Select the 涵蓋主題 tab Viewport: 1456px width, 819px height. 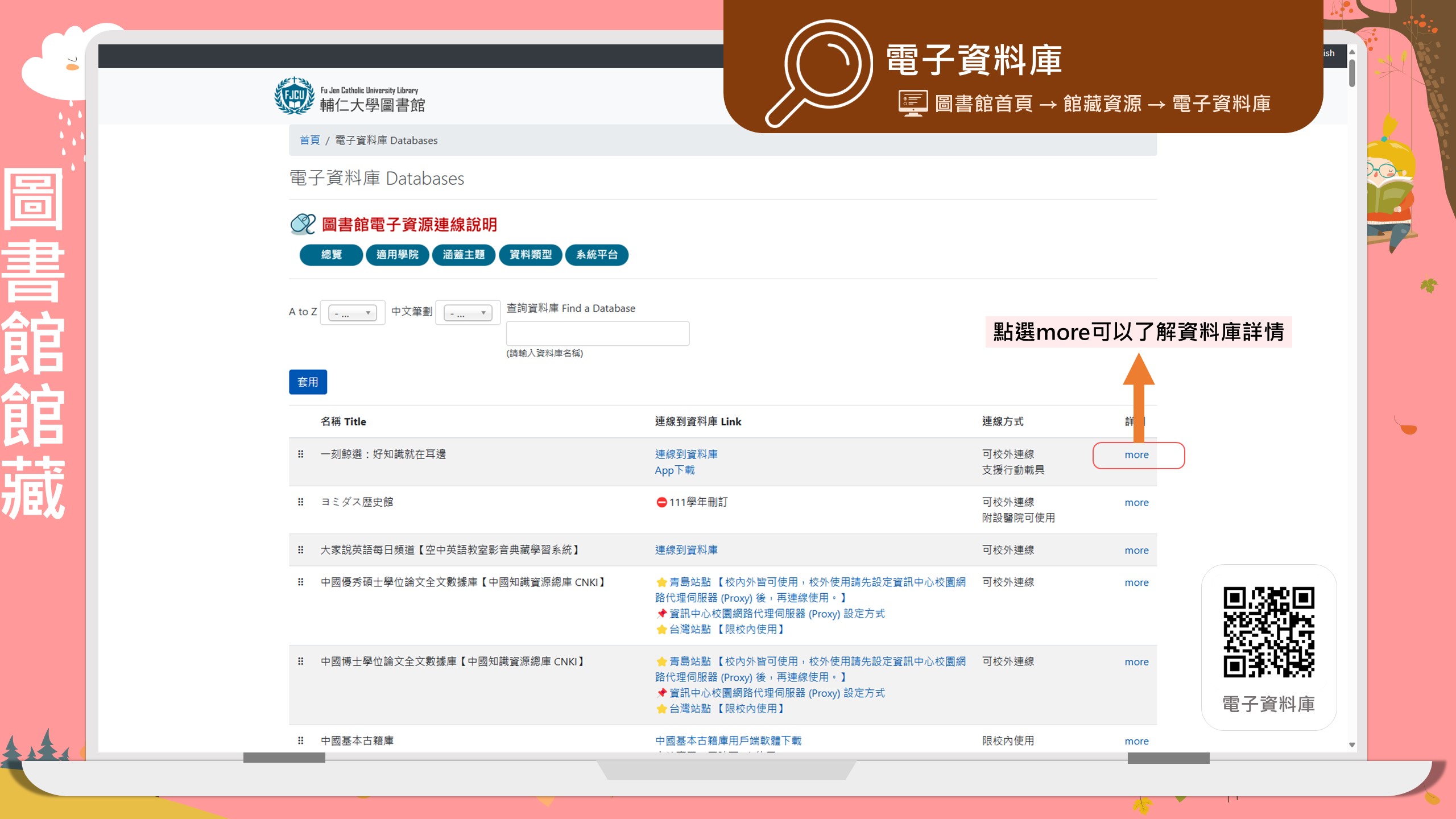[x=464, y=255]
